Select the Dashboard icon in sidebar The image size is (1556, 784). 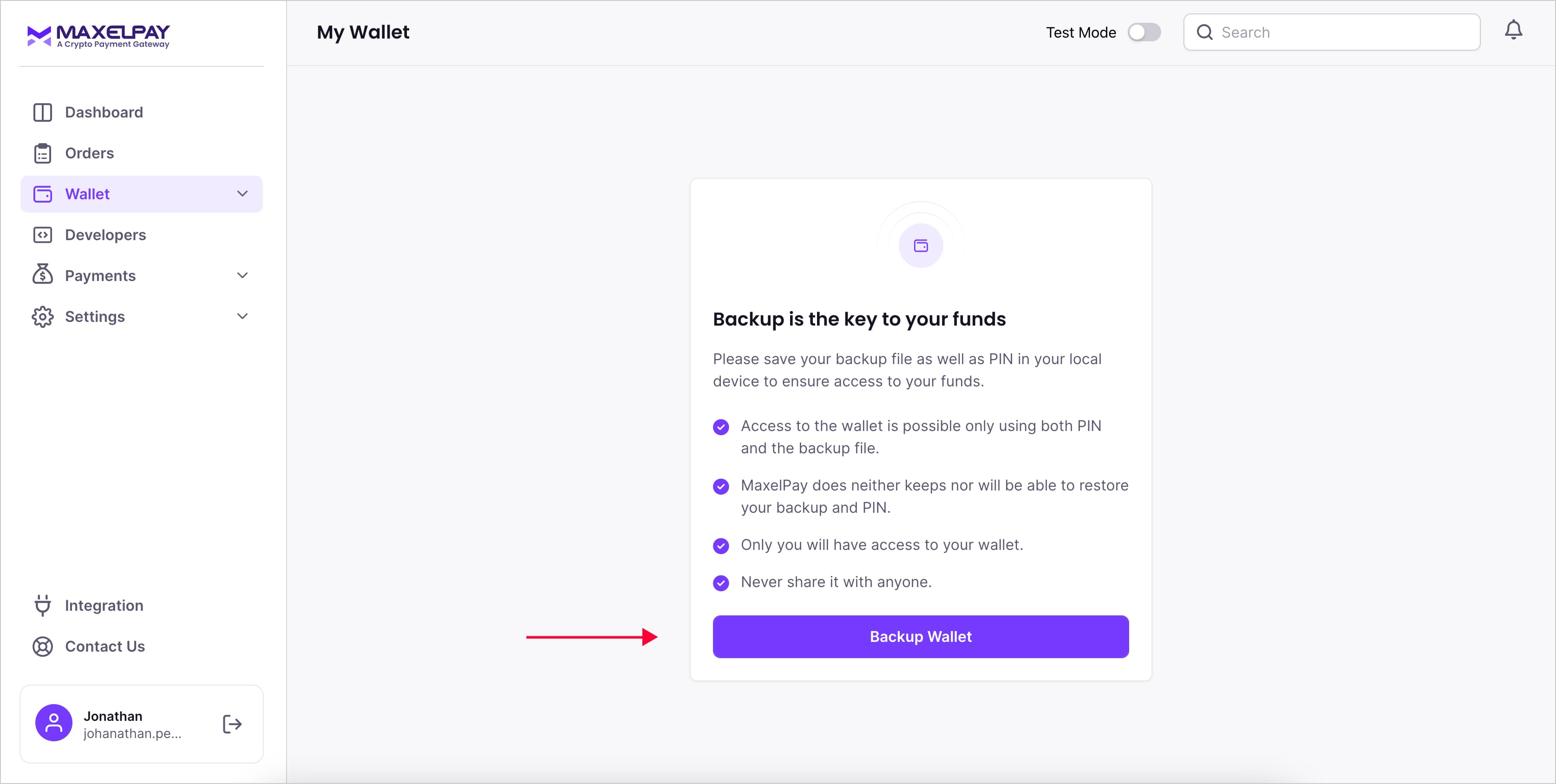42,112
